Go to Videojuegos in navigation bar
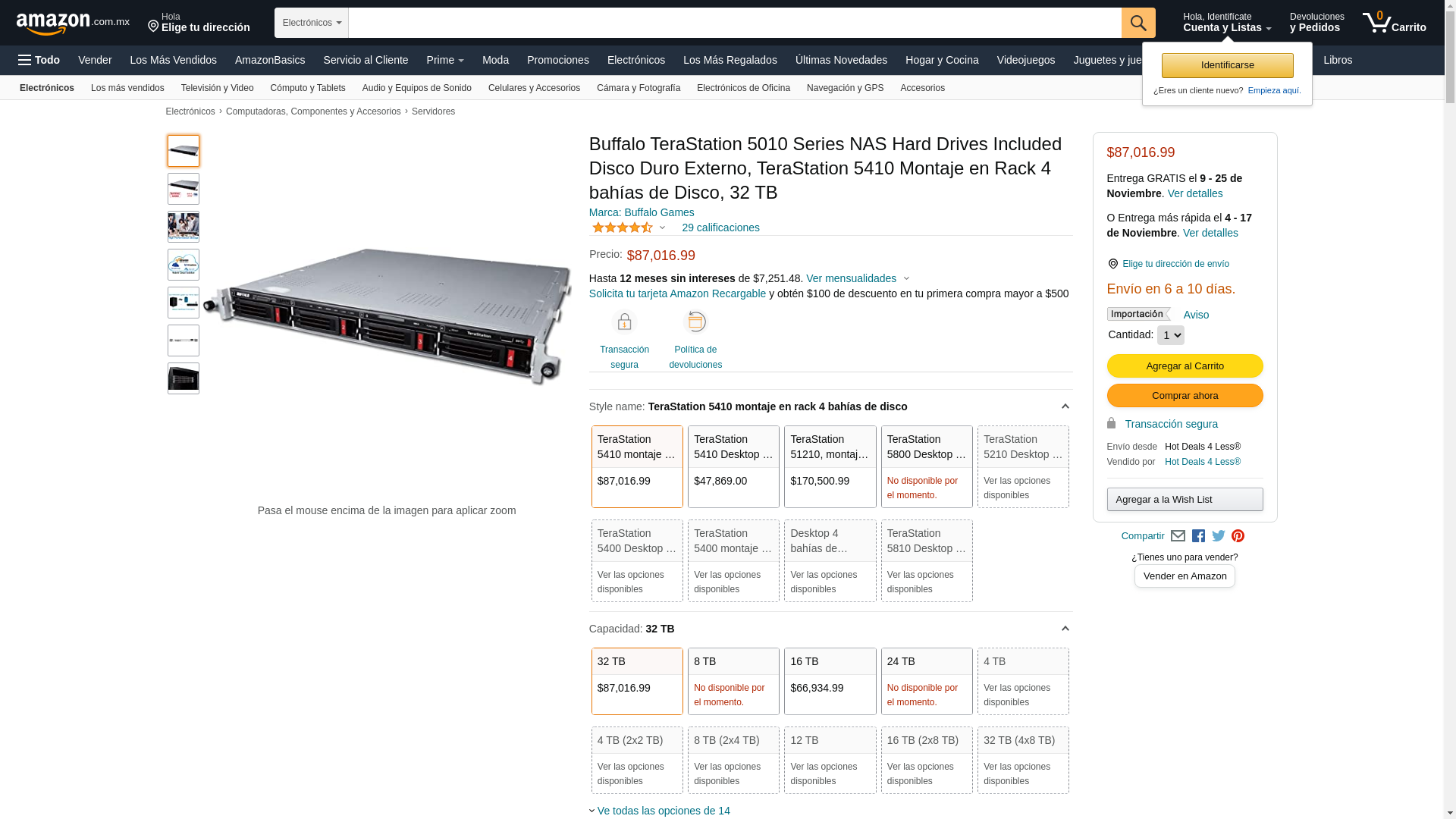 [x=1025, y=60]
